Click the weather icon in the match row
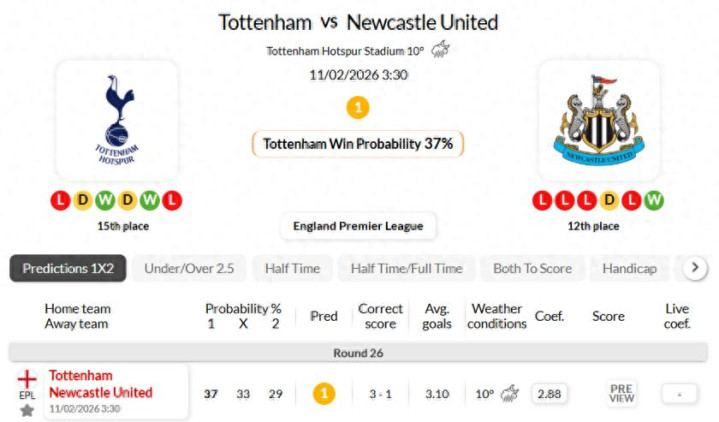This screenshot has width=719, height=422. click(510, 393)
